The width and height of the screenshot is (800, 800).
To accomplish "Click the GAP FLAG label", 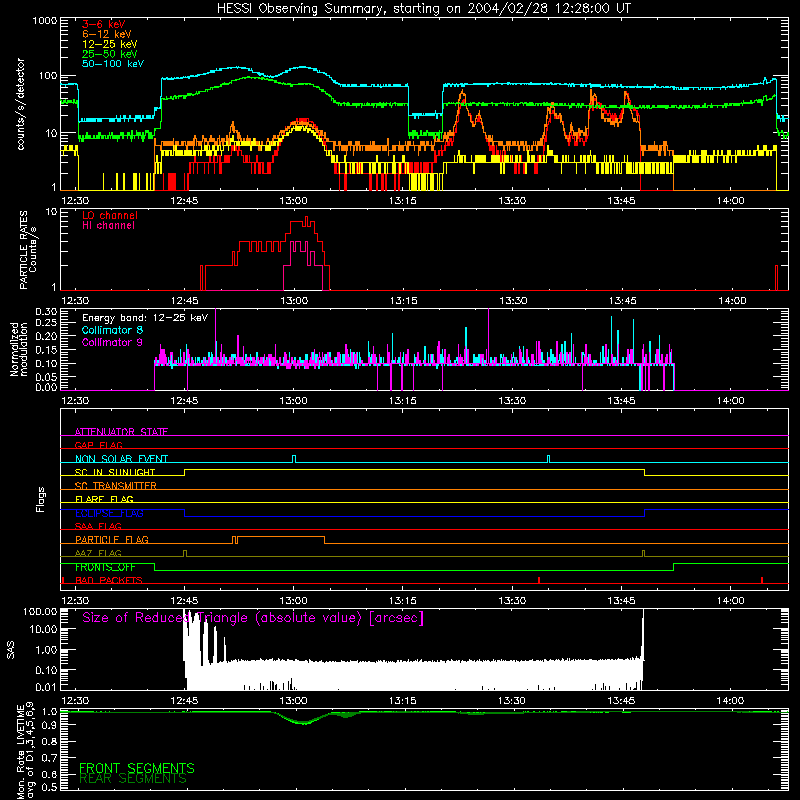I will tap(98, 445).
